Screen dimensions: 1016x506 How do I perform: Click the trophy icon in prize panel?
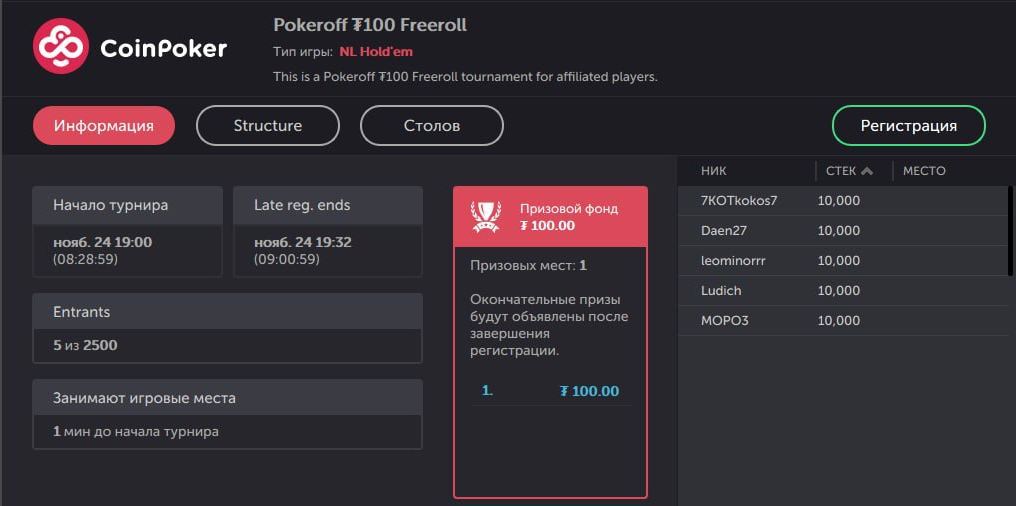tap(486, 217)
